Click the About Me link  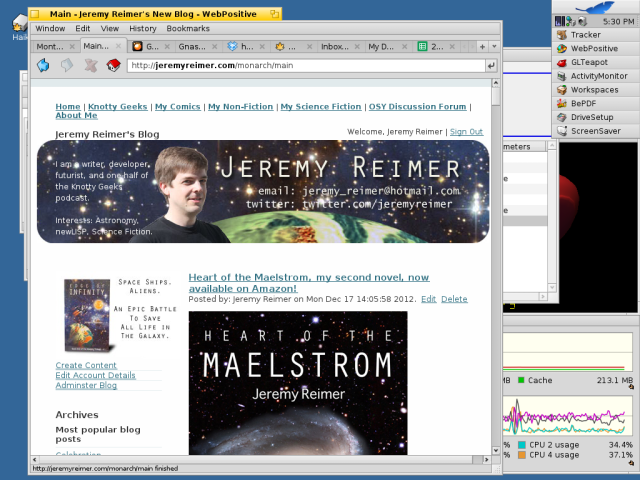pyautogui.click(x=76, y=116)
